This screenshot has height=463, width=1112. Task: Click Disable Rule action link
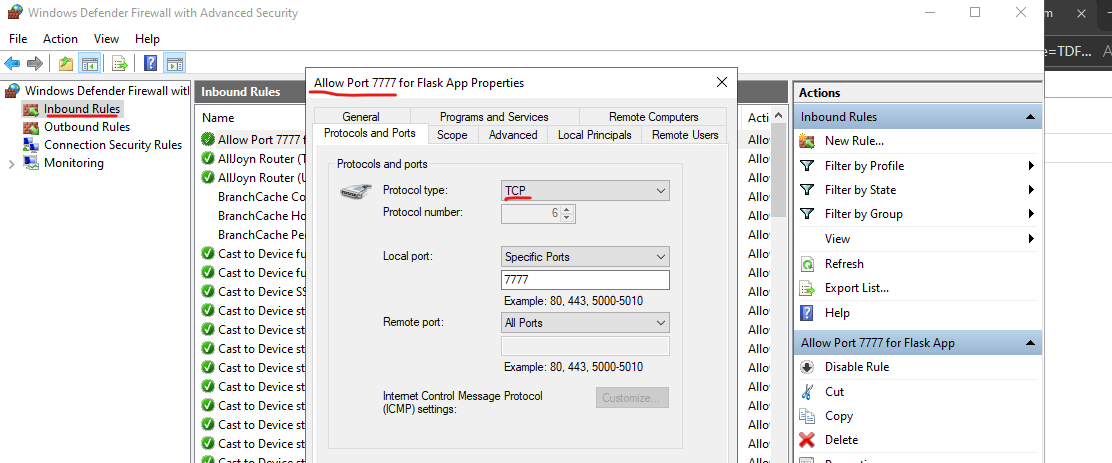[x=857, y=367]
